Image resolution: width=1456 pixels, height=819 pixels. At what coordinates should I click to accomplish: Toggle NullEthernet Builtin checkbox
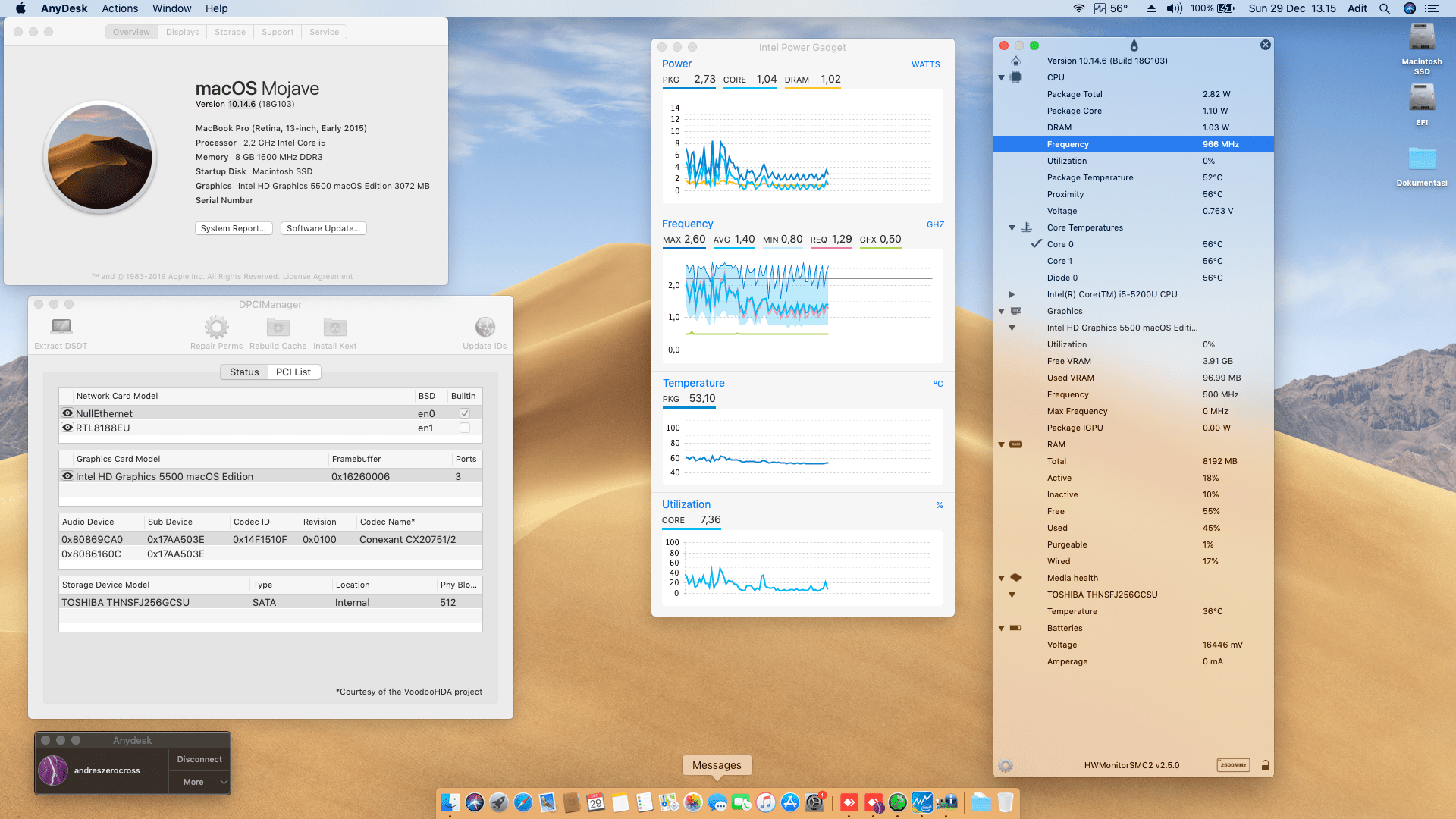tap(464, 413)
